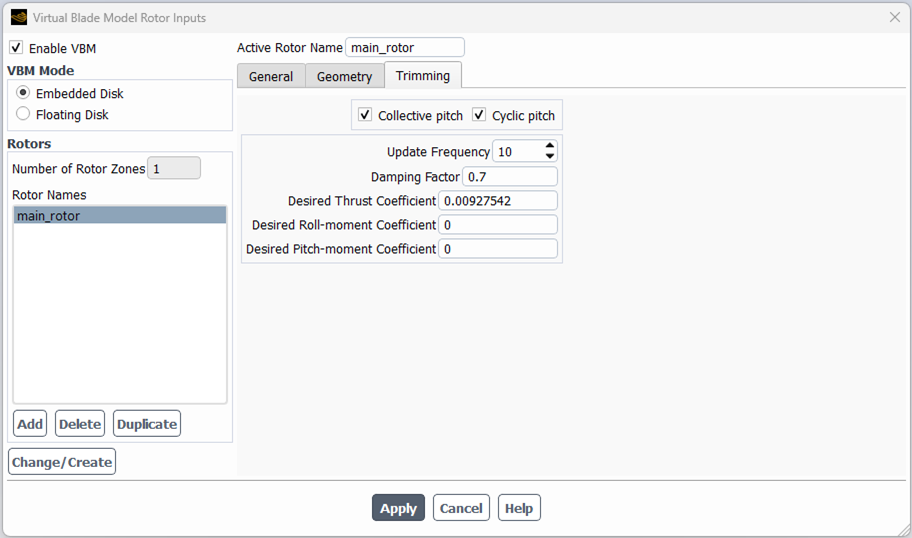This screenshot has width=912, height=538.
Task: Duplicate the main_rotor entry
Action: coord(147,424)
